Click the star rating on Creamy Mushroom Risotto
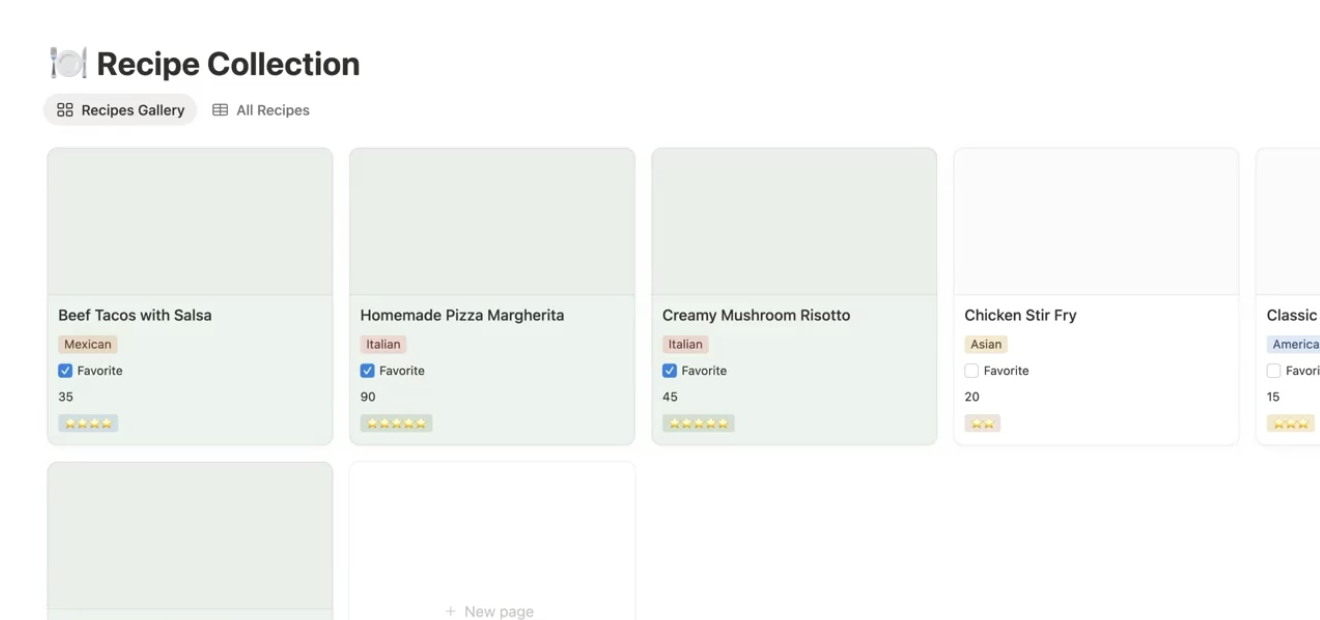The width and height of the screenshot is (1320, 620). click(698, 423)
